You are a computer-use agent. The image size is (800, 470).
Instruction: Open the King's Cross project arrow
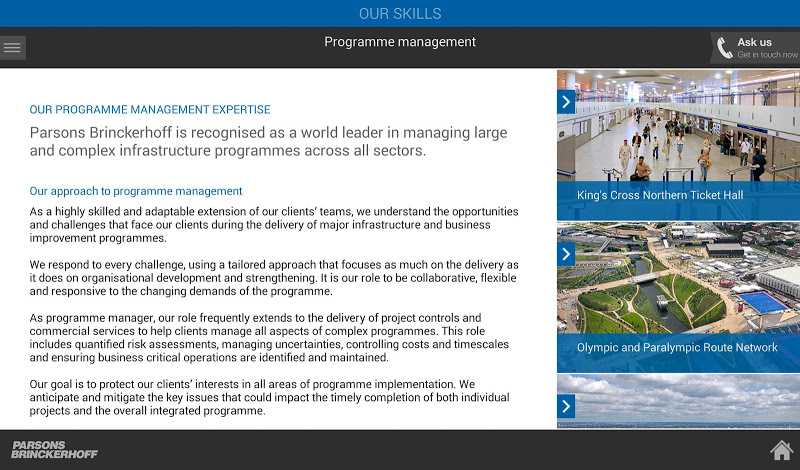tap(566, 102)
